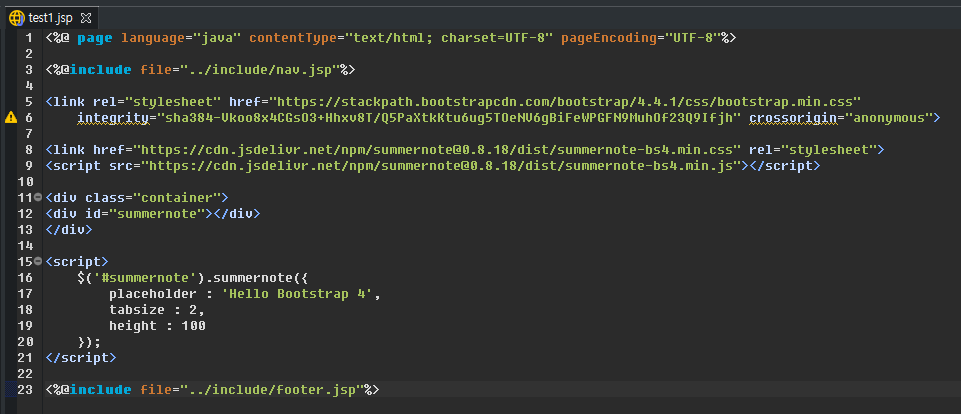Image resolution: width=961 pixels, height=414 pixels.
Task: Collapse the script block fold at line 15
Action: 39,261
